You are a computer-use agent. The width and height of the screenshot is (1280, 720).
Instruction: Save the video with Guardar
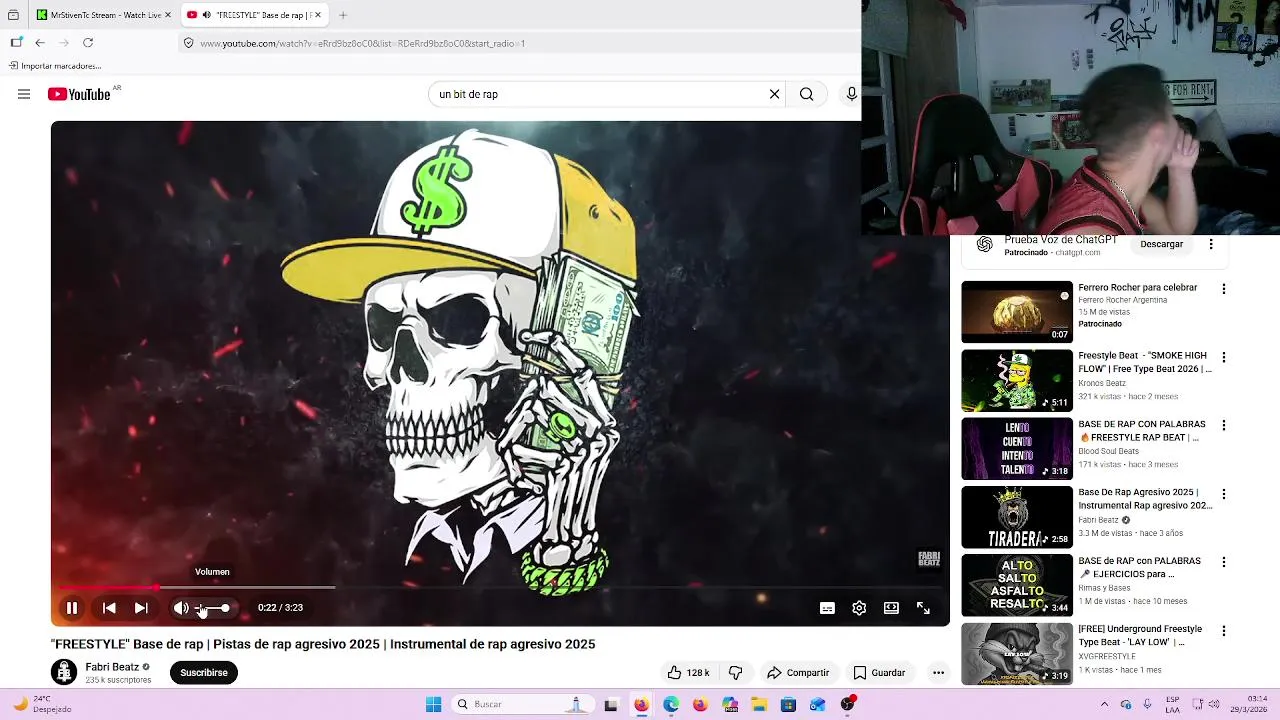(x=879, y=673)
